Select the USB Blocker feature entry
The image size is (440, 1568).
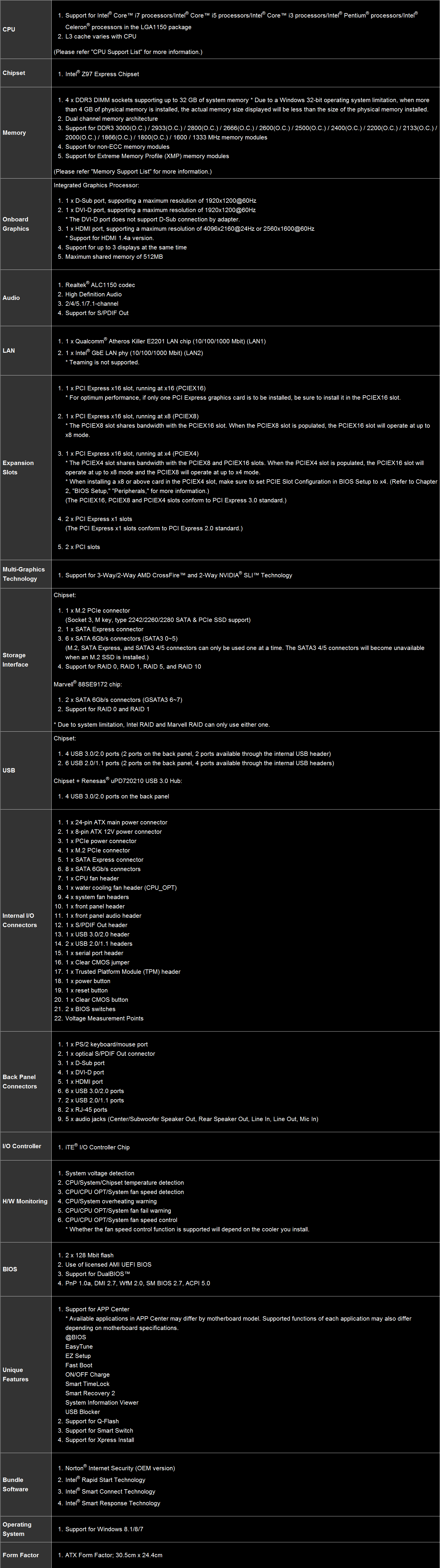[83, 1412]
